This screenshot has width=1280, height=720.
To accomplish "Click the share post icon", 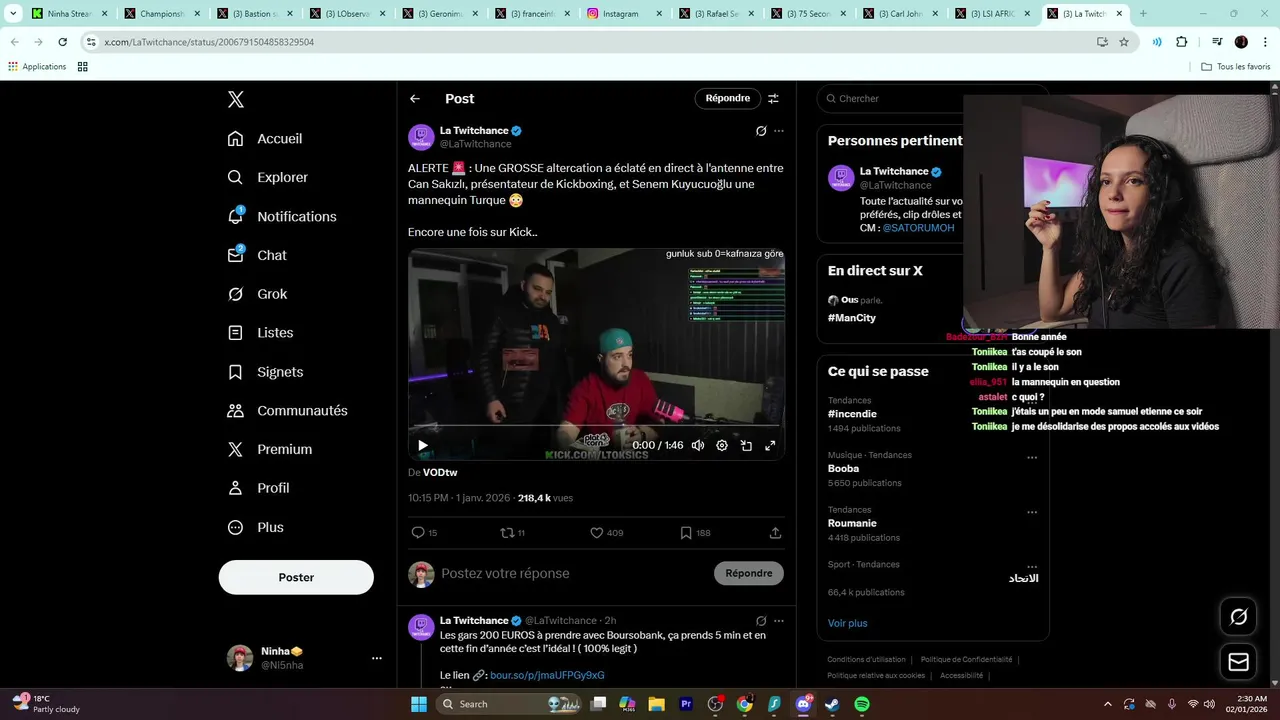I will 775,533.
